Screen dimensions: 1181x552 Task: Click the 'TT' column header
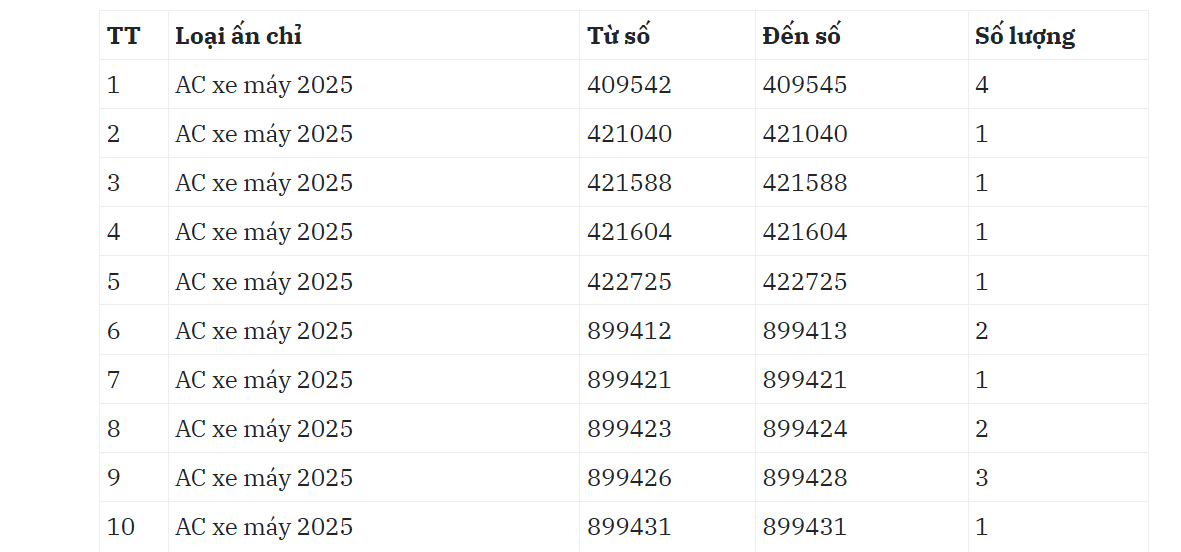(134, 35)
